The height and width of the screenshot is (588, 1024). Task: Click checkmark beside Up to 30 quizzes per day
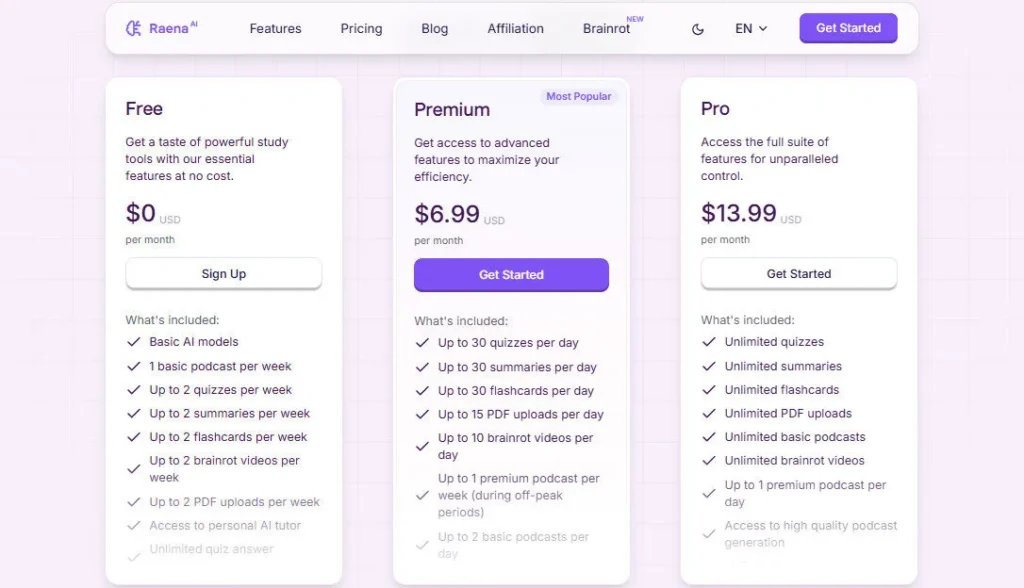click(422, 343)
